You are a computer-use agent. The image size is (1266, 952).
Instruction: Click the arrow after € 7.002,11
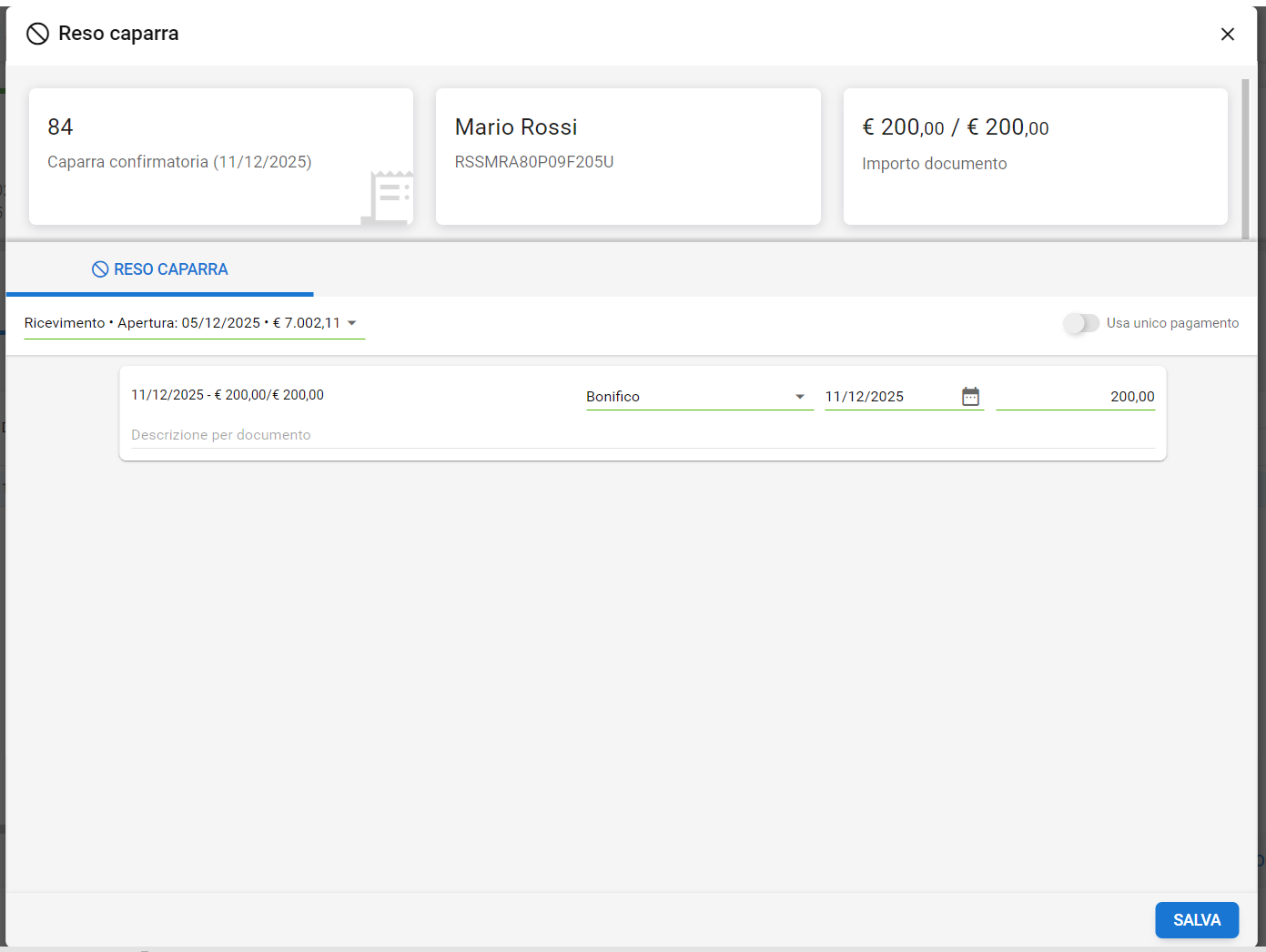352,323
